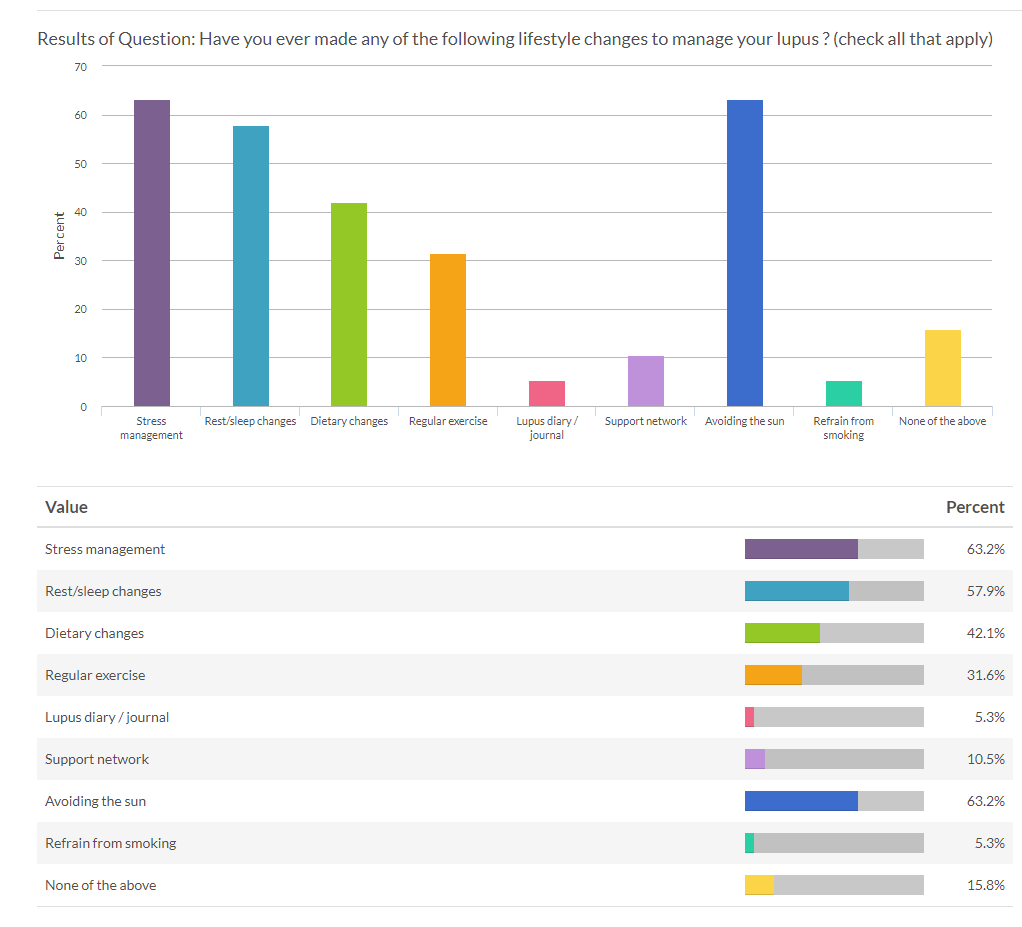
Task: Click the Dietary changes progress bar in table
Action: tap(833, 633)
